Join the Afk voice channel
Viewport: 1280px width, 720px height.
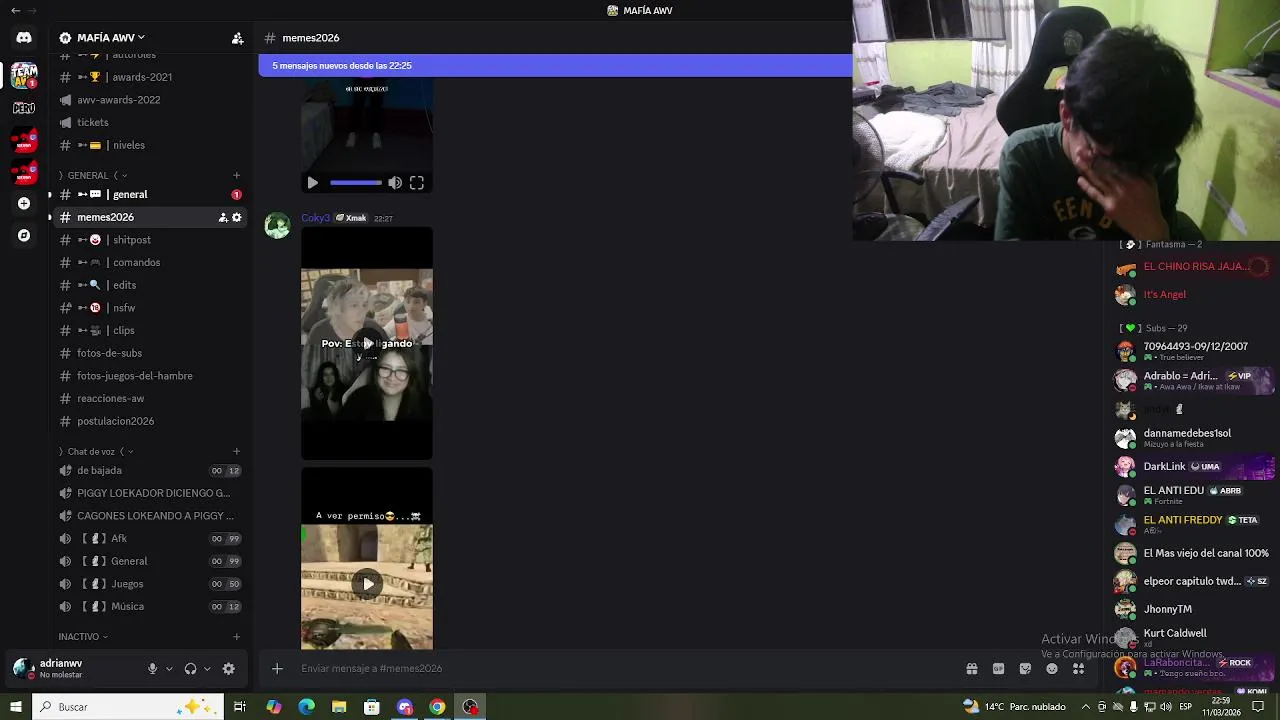(x=150, y=538)
